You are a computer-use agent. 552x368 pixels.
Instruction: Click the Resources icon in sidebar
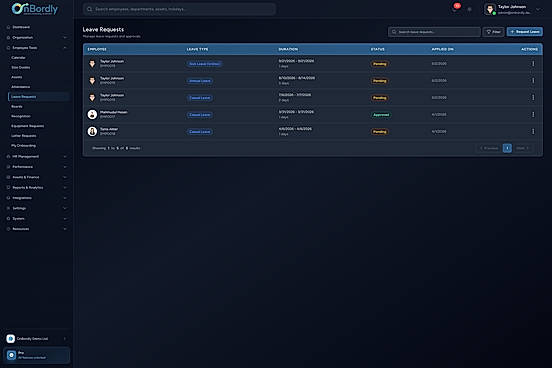pos(8,229)
